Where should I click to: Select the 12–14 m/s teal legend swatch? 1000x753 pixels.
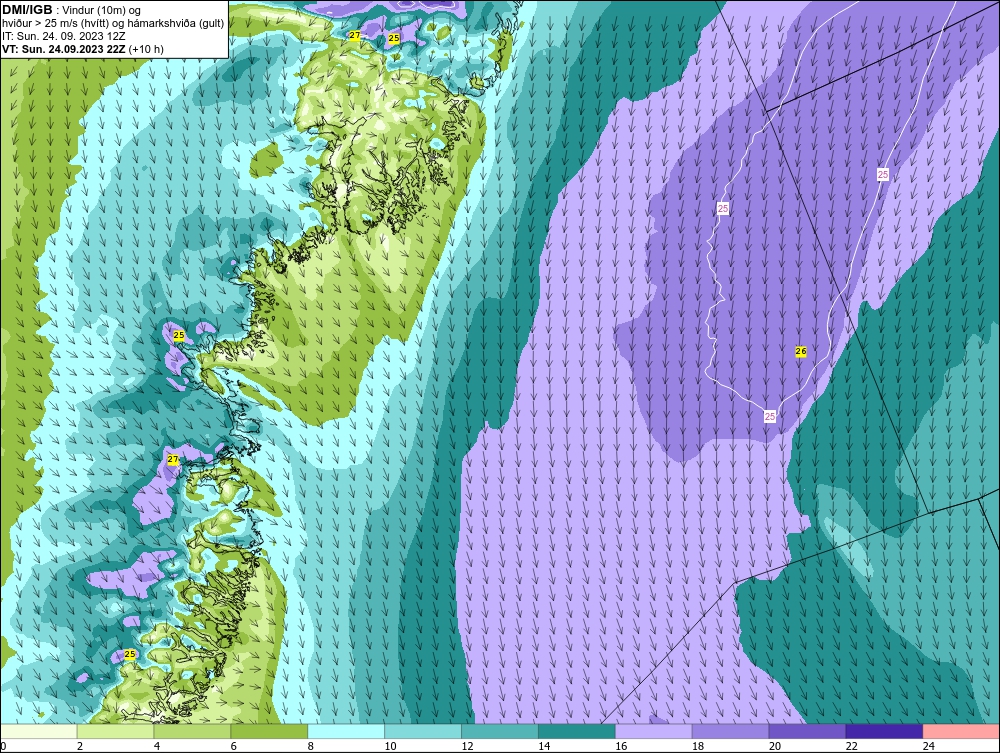[x=500, y=731]
